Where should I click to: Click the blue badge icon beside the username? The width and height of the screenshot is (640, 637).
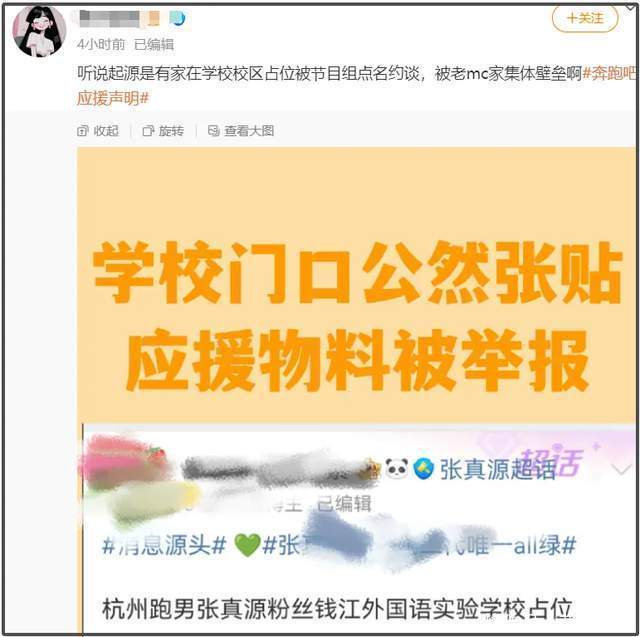pyautogui.click(x=177, y=18)
